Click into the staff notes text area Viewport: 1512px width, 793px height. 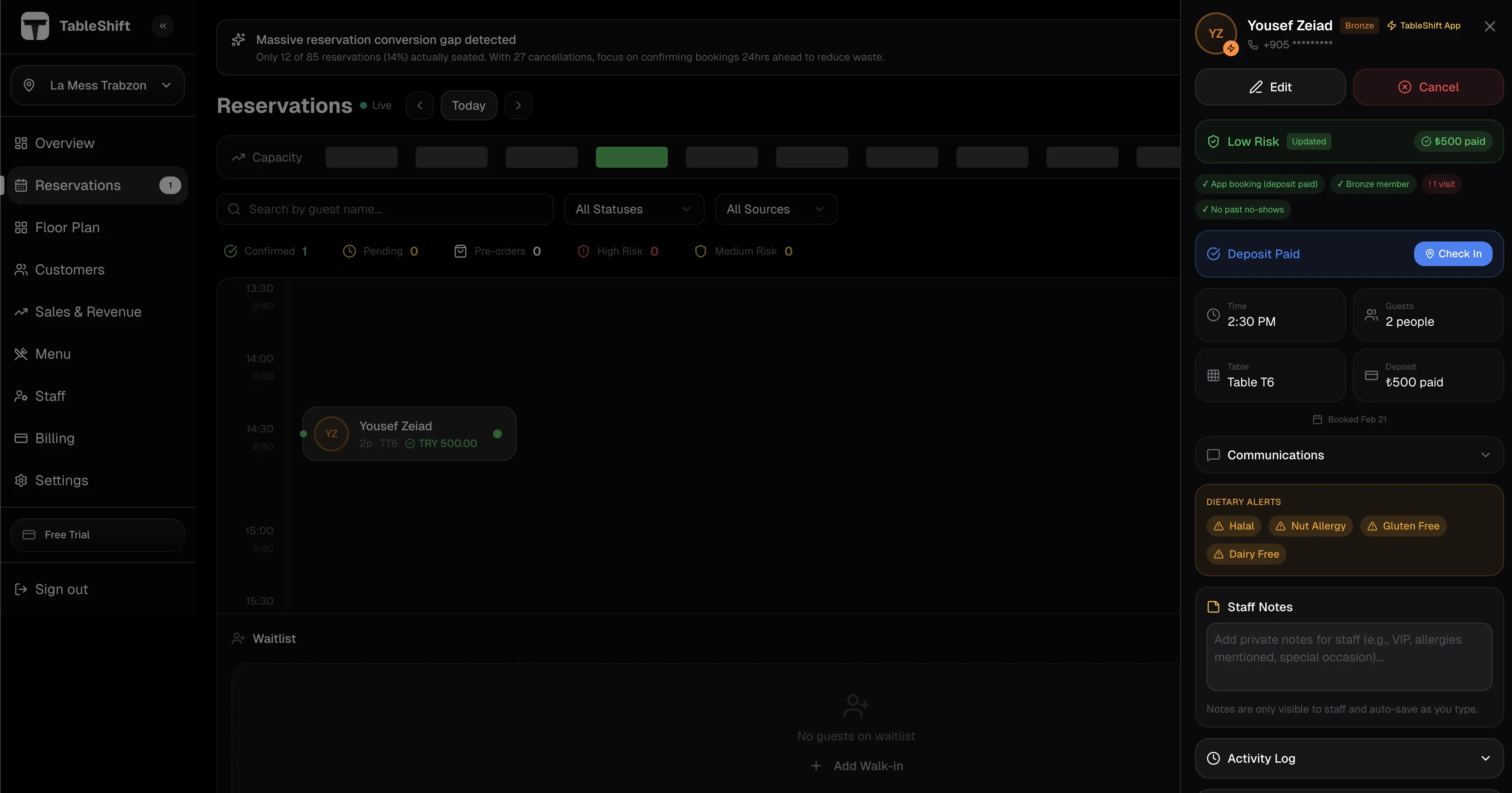[1348, 656]
